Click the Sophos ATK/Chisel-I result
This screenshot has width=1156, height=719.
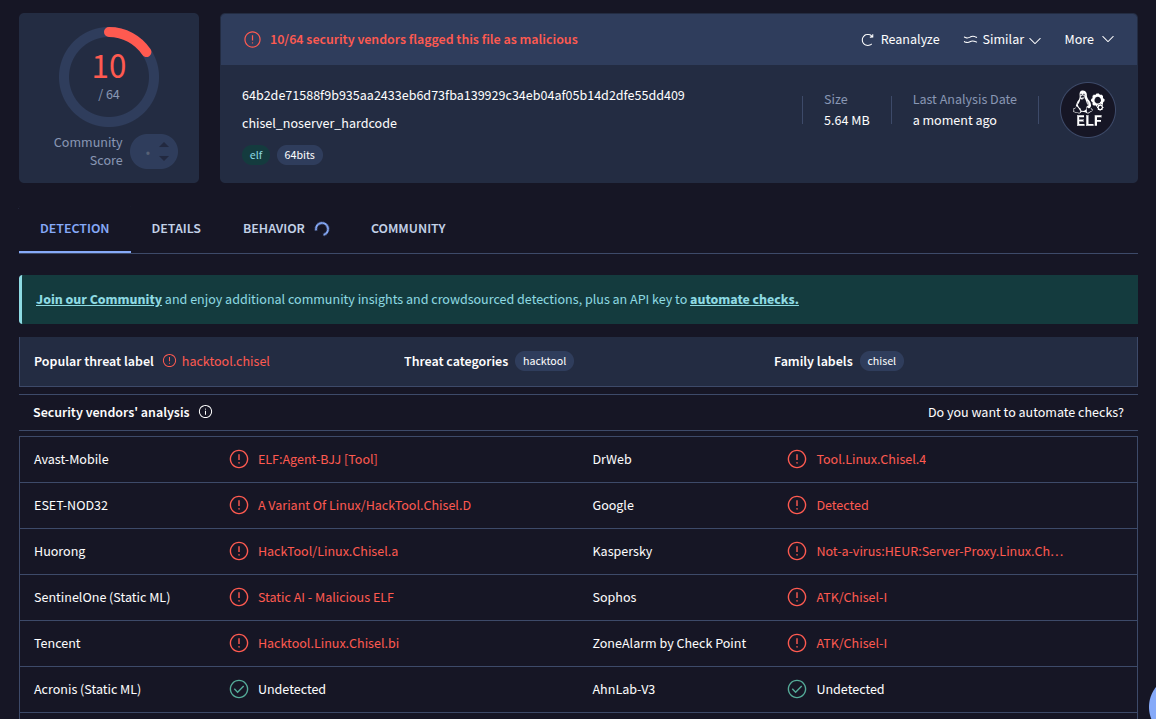tap(852, 597)
